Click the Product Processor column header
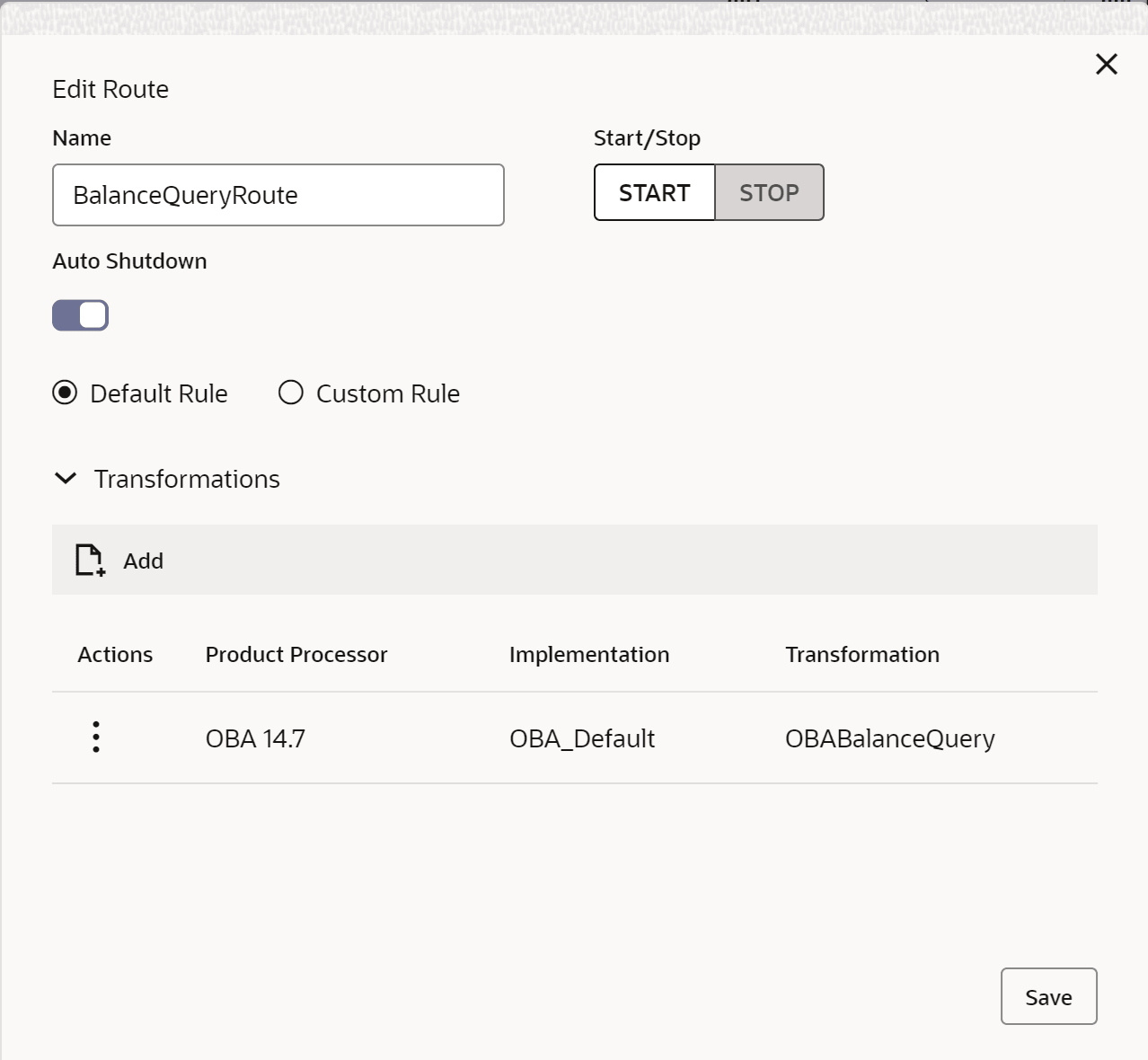 point(296,655)
